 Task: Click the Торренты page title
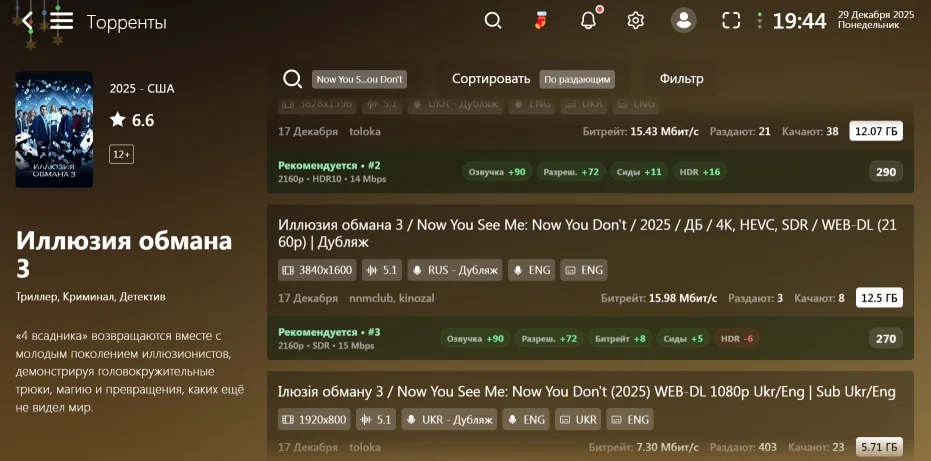coord(126,23)
